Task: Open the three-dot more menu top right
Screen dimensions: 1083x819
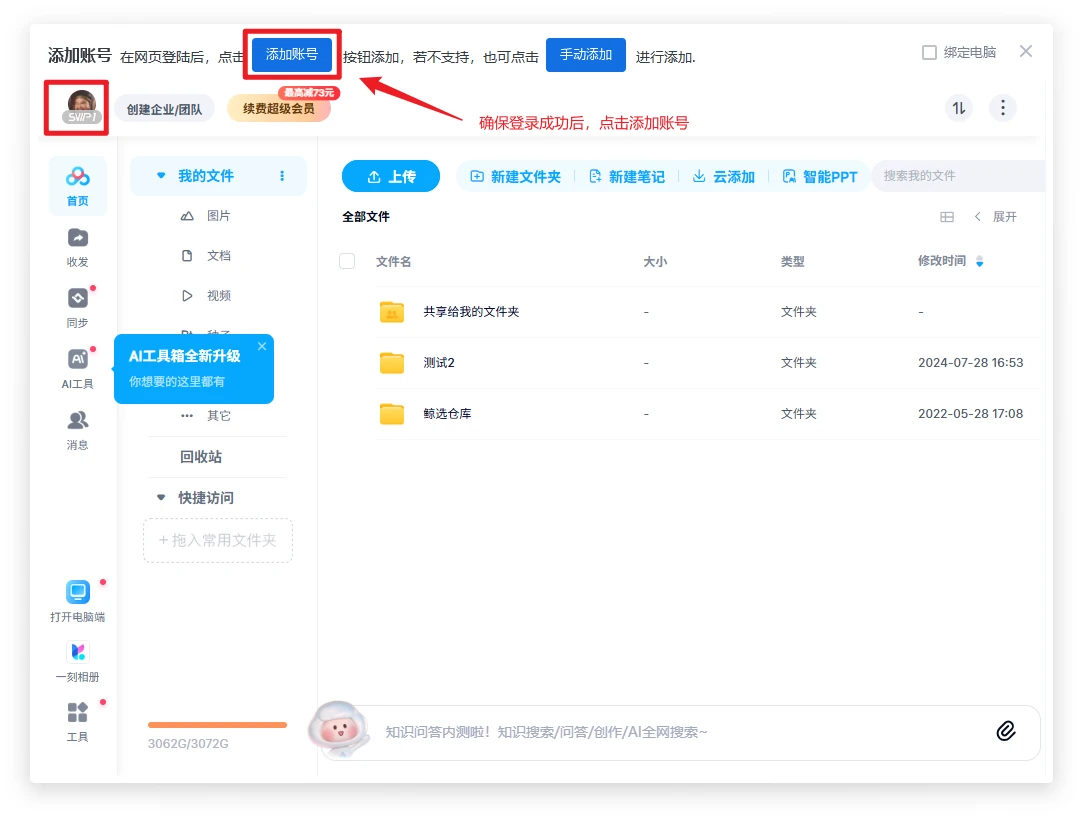Action: 1003,108
